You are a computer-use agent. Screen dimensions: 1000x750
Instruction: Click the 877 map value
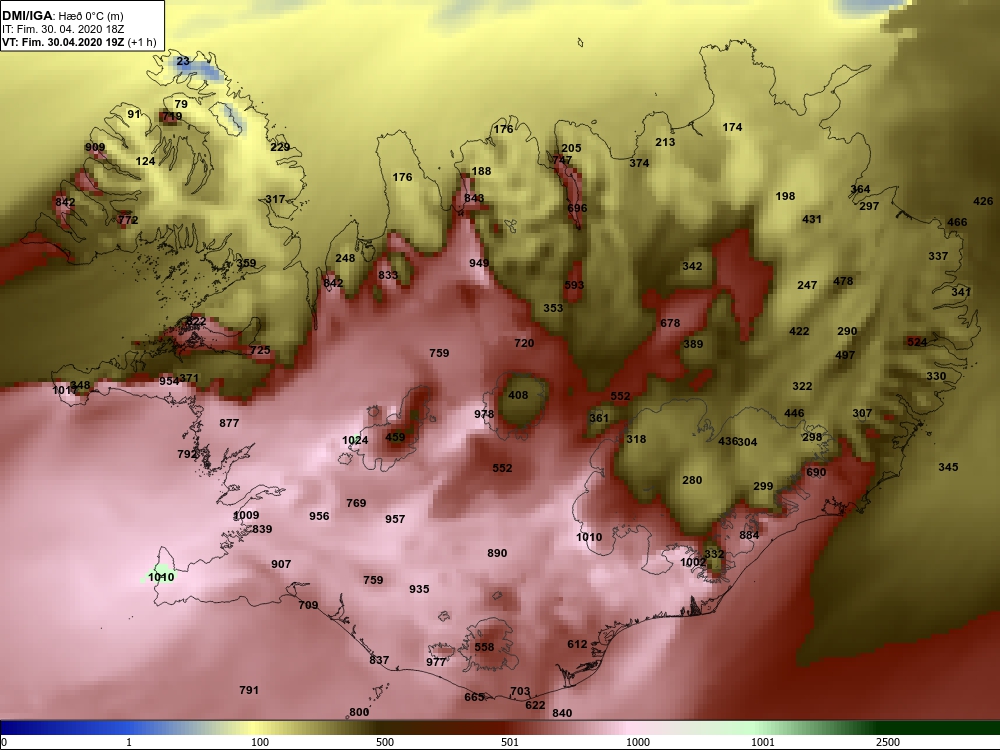pyautogui.click(x=229, y=423)
